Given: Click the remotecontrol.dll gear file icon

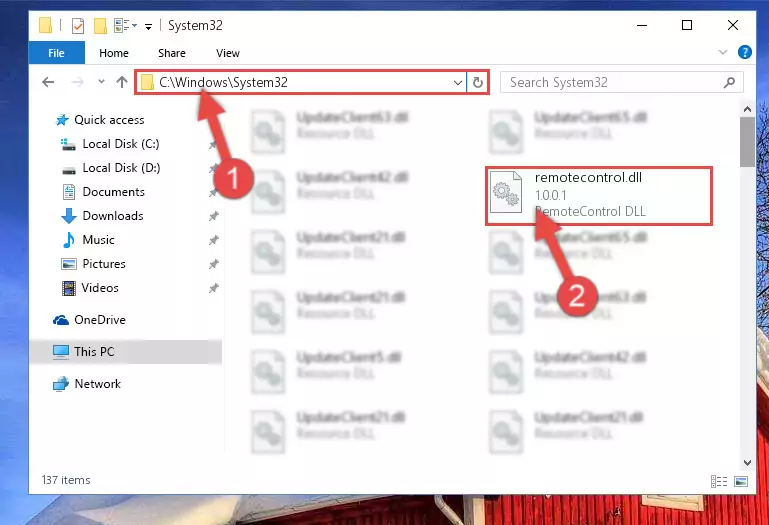Looking at the screenshot, I should (x=506, y=192).
